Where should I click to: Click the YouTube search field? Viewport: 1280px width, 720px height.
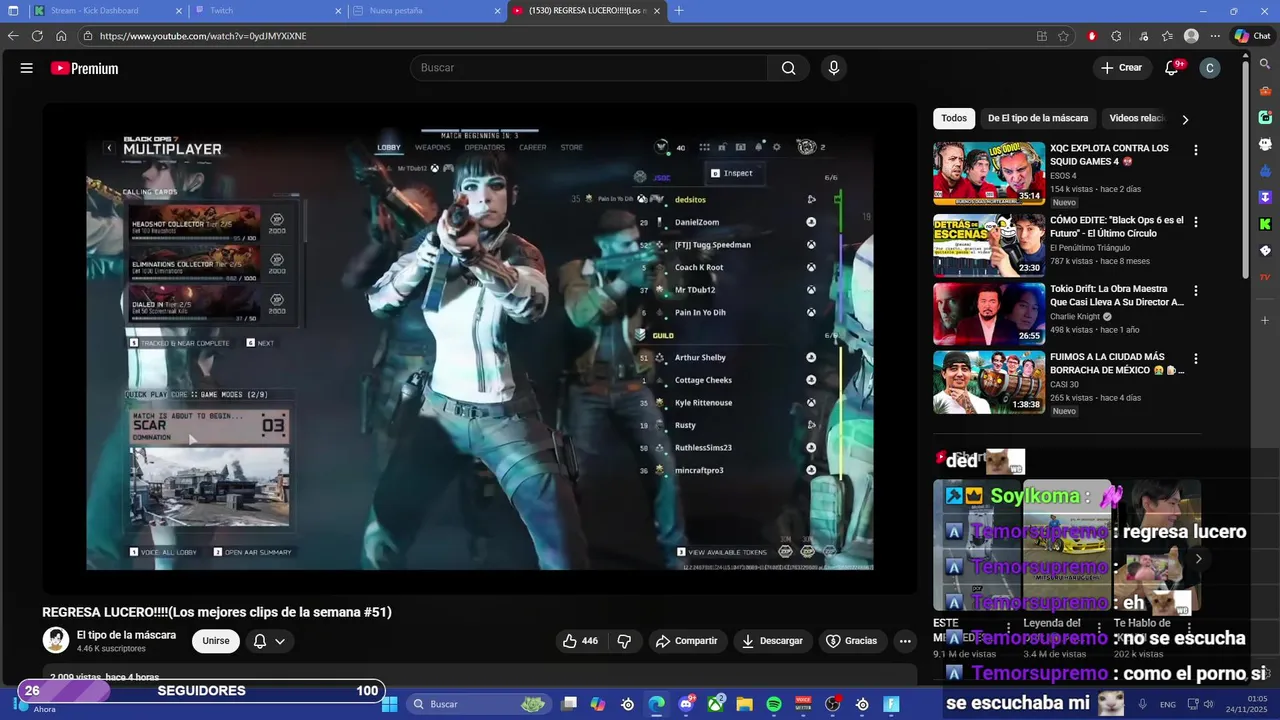tap(589, 68)
